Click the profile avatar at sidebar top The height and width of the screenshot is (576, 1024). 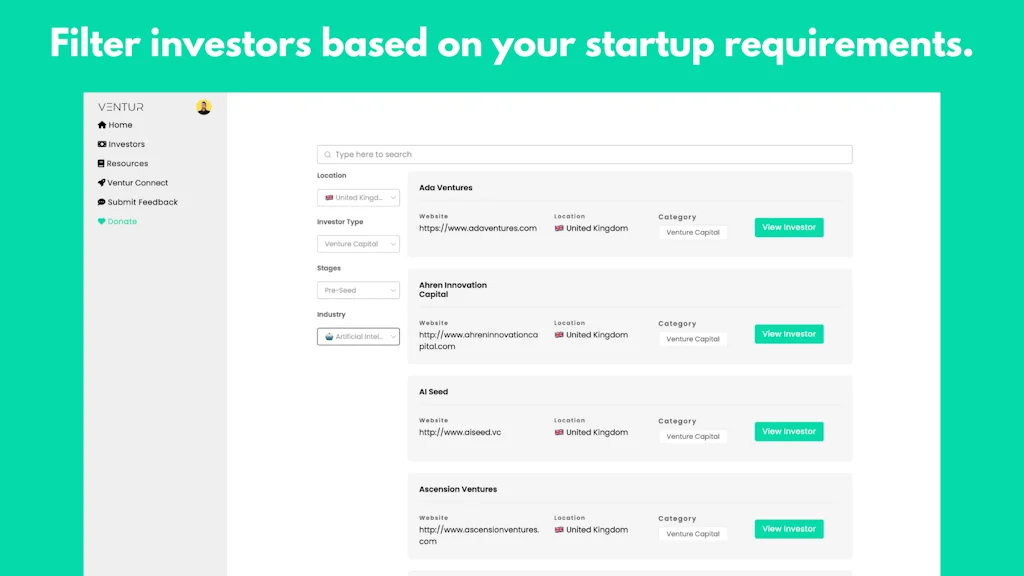pos(205,106)
